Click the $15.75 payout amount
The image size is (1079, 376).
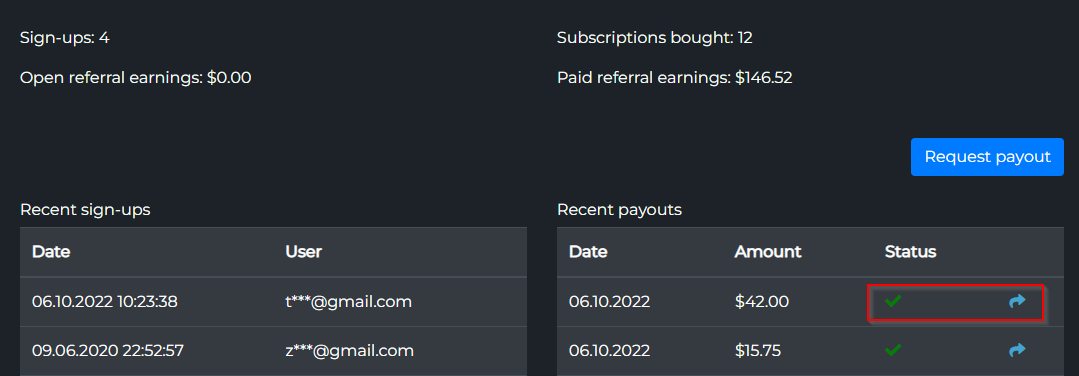pyautogui.click(x=758, y=351)
